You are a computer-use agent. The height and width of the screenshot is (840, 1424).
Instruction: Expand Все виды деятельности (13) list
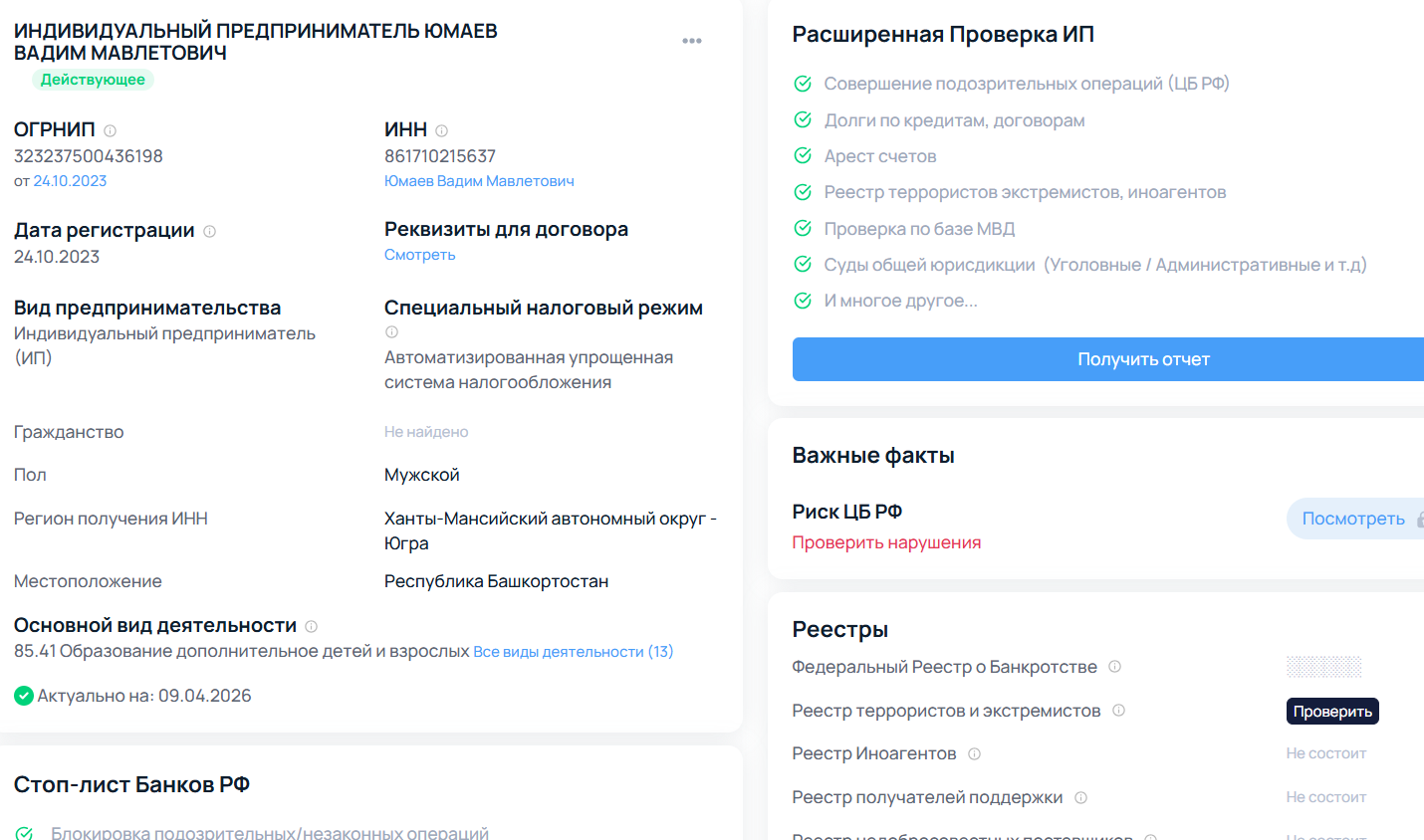[573, 652]
